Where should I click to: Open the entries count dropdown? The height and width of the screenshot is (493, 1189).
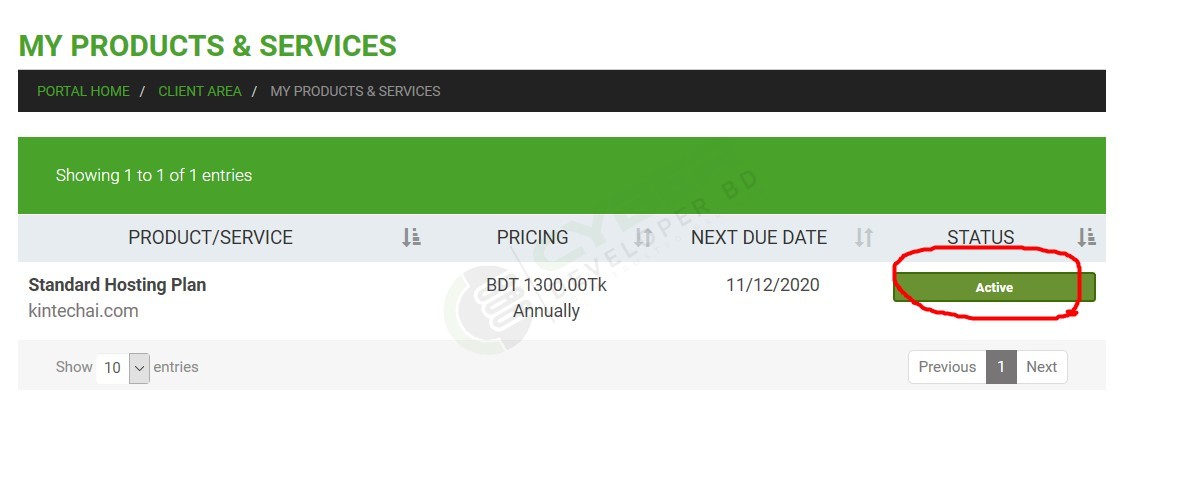123,368
